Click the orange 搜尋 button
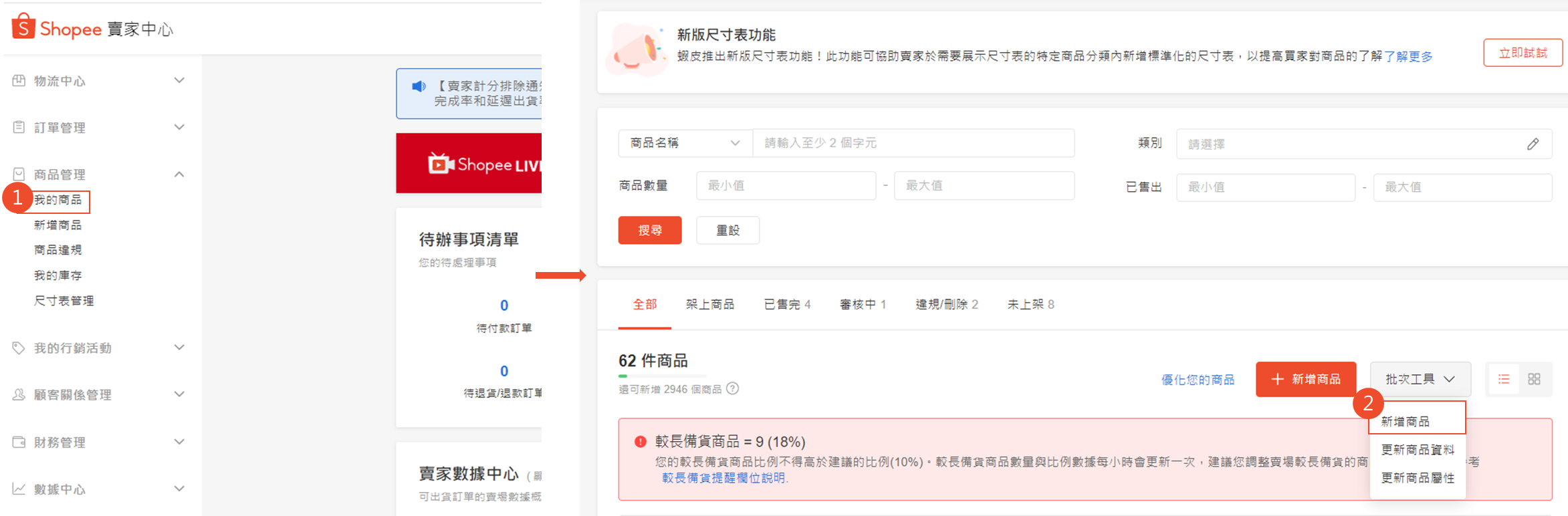 pyautogui.click(x=649, y=231)
